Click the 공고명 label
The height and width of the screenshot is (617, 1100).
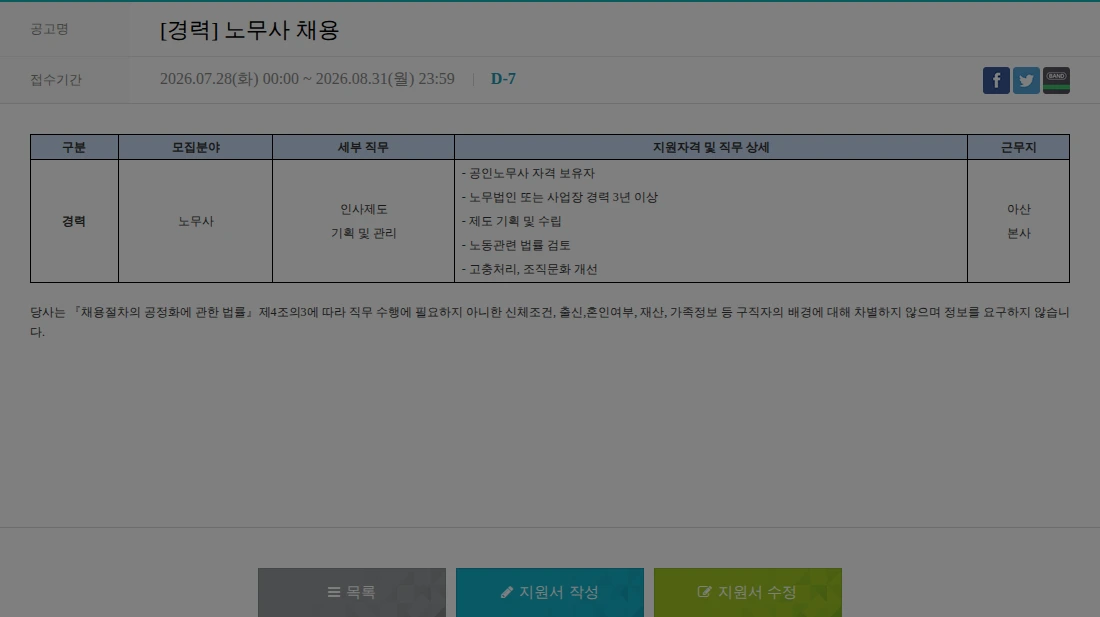coord(49,29)
